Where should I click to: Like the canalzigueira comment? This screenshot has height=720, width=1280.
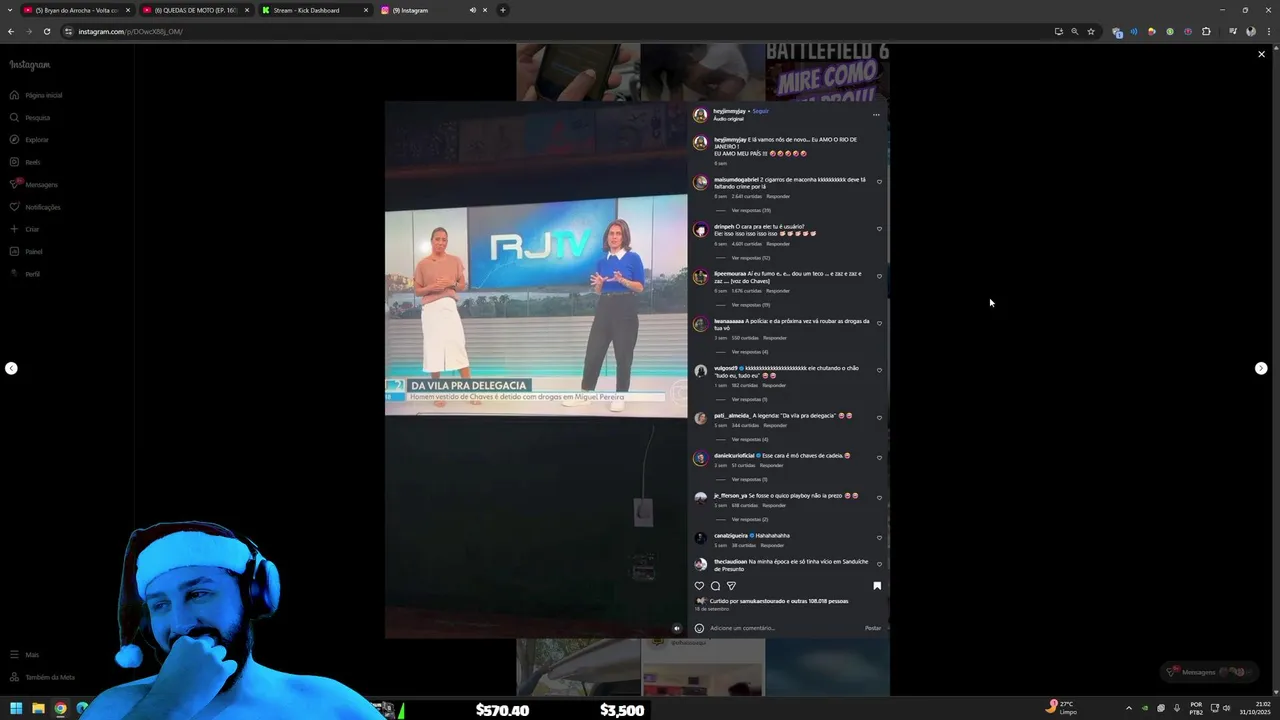pyautogui.click(x=879, y=537)
